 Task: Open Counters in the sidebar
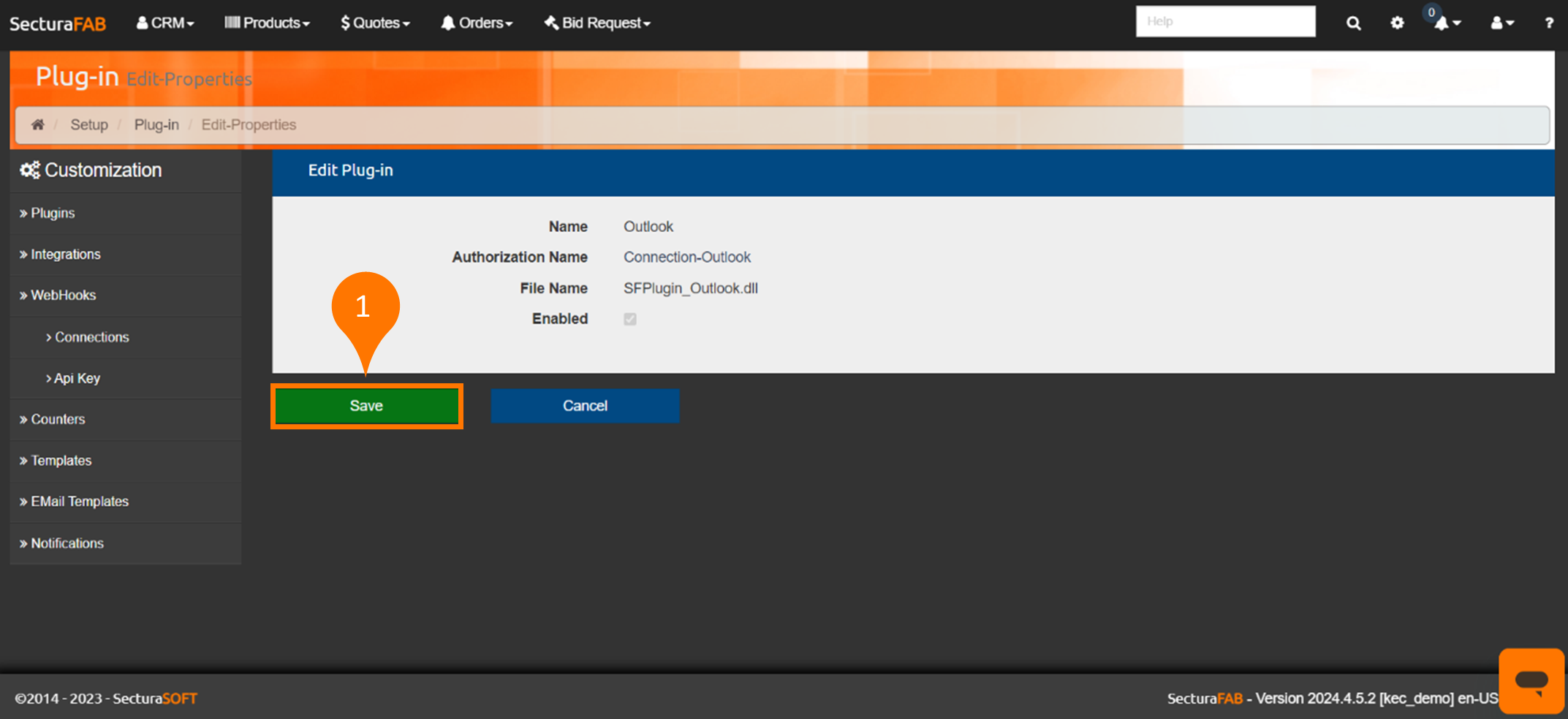(x=126, y=419)
